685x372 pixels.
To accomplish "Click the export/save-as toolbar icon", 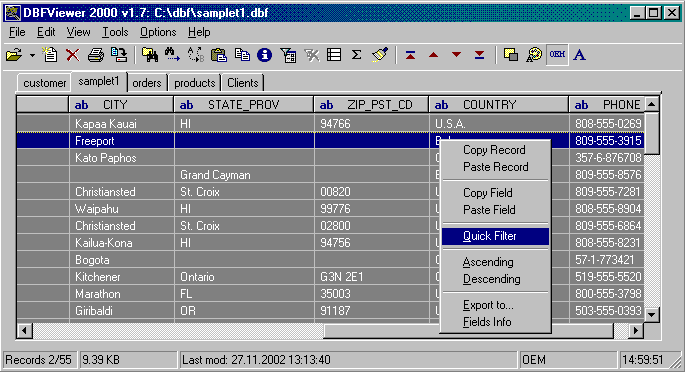I will (x=119, y=55).
